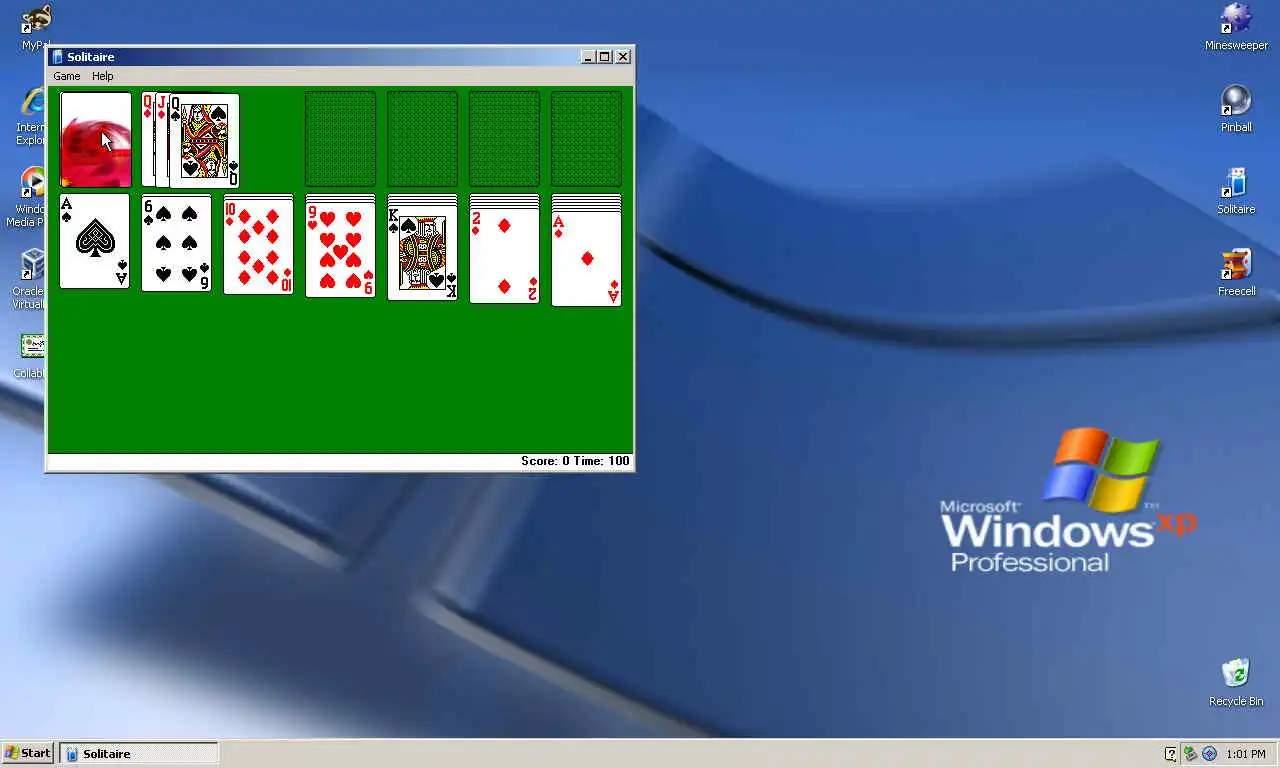
Task: Close the Solitaire window
Action: (x=624, y=57)
